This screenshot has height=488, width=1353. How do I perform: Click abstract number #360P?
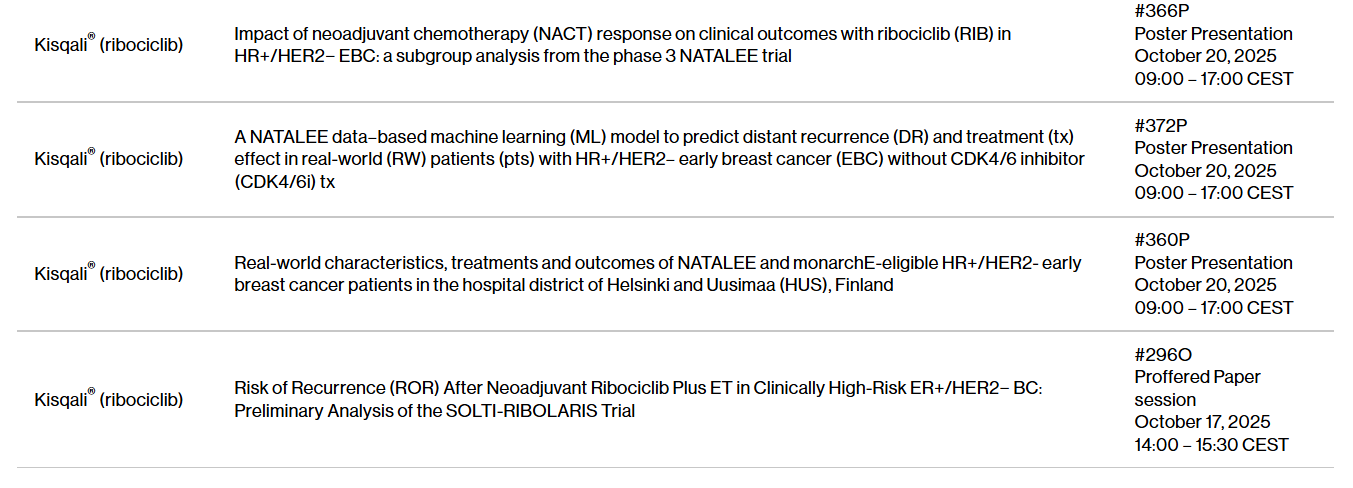point(1162,240)
